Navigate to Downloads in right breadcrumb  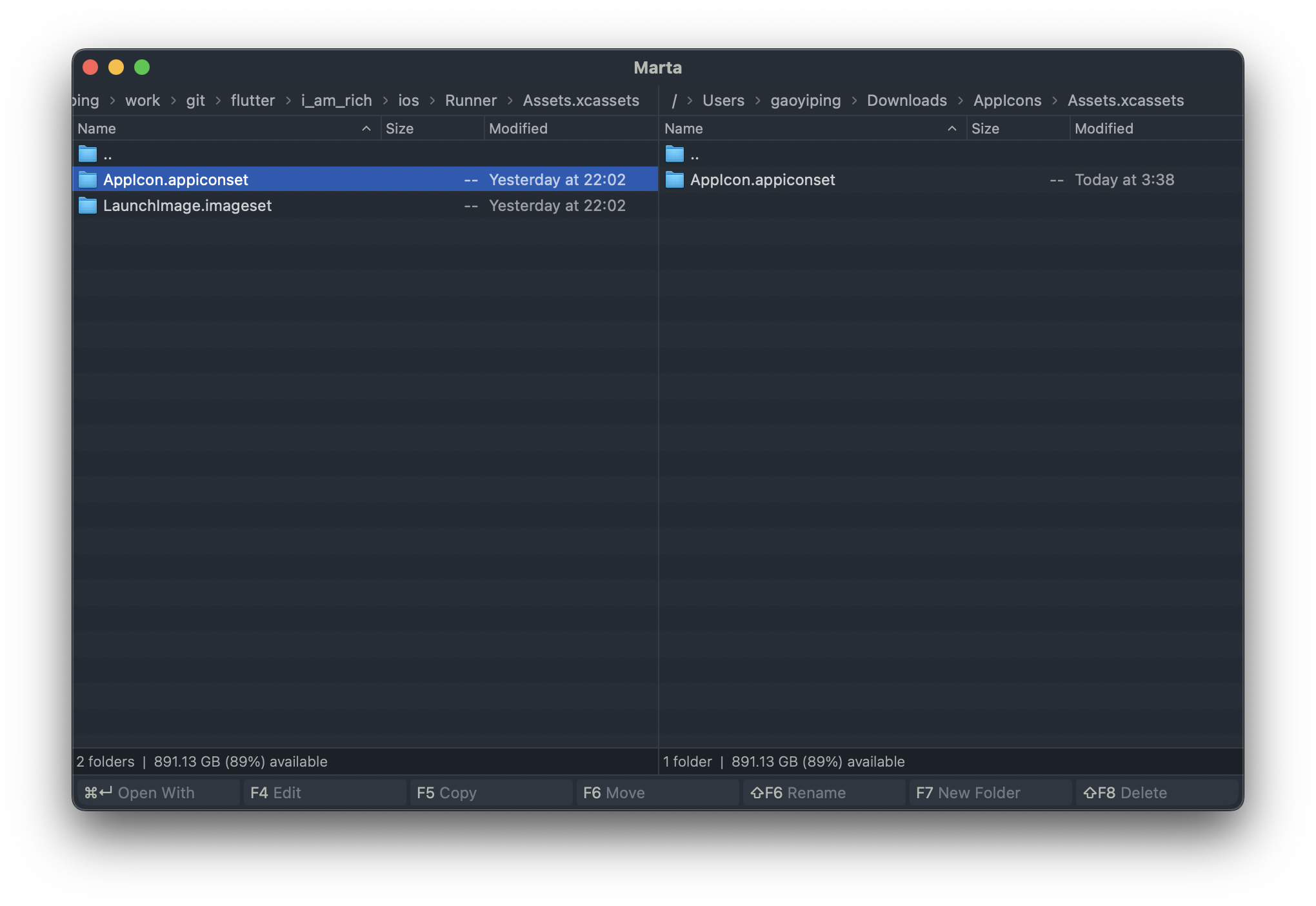(x=906, y=101)
